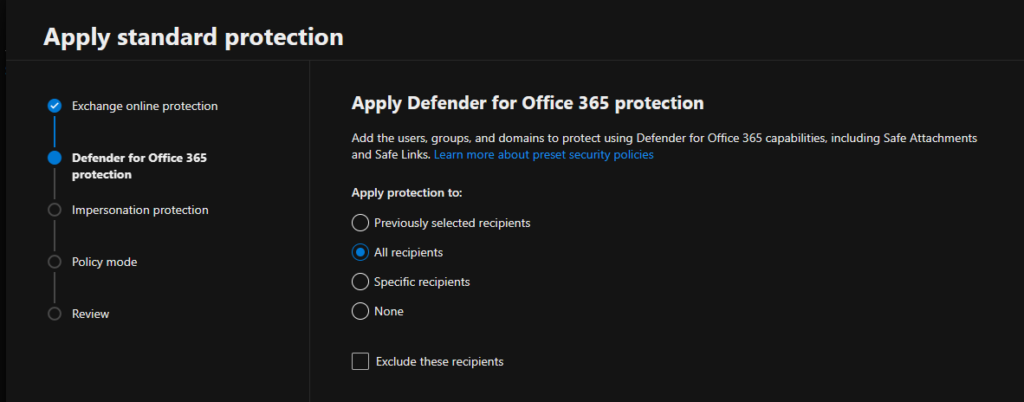Click the 'Apply Defender for Office 365 protection' heading

(x=528, y=103)
